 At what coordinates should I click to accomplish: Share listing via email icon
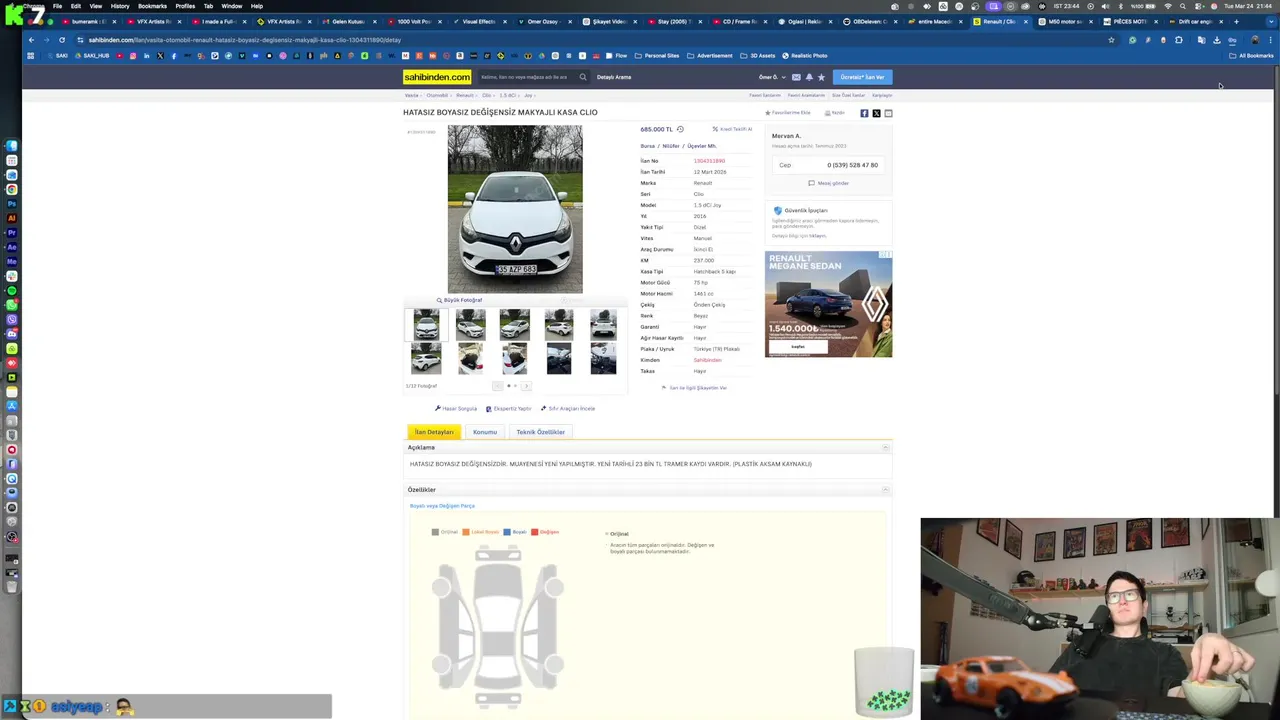888,113
